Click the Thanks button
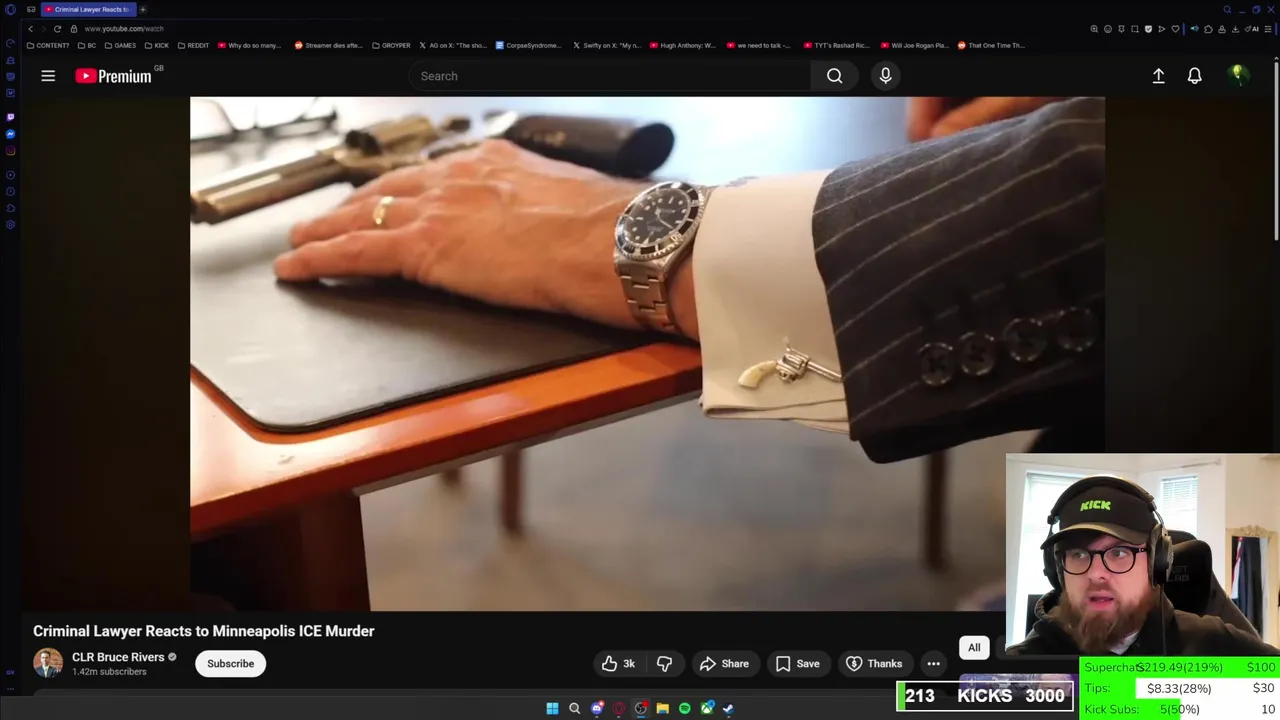Image resolution: width=1280 pixels, height=720 pixels. coord(874,663)
